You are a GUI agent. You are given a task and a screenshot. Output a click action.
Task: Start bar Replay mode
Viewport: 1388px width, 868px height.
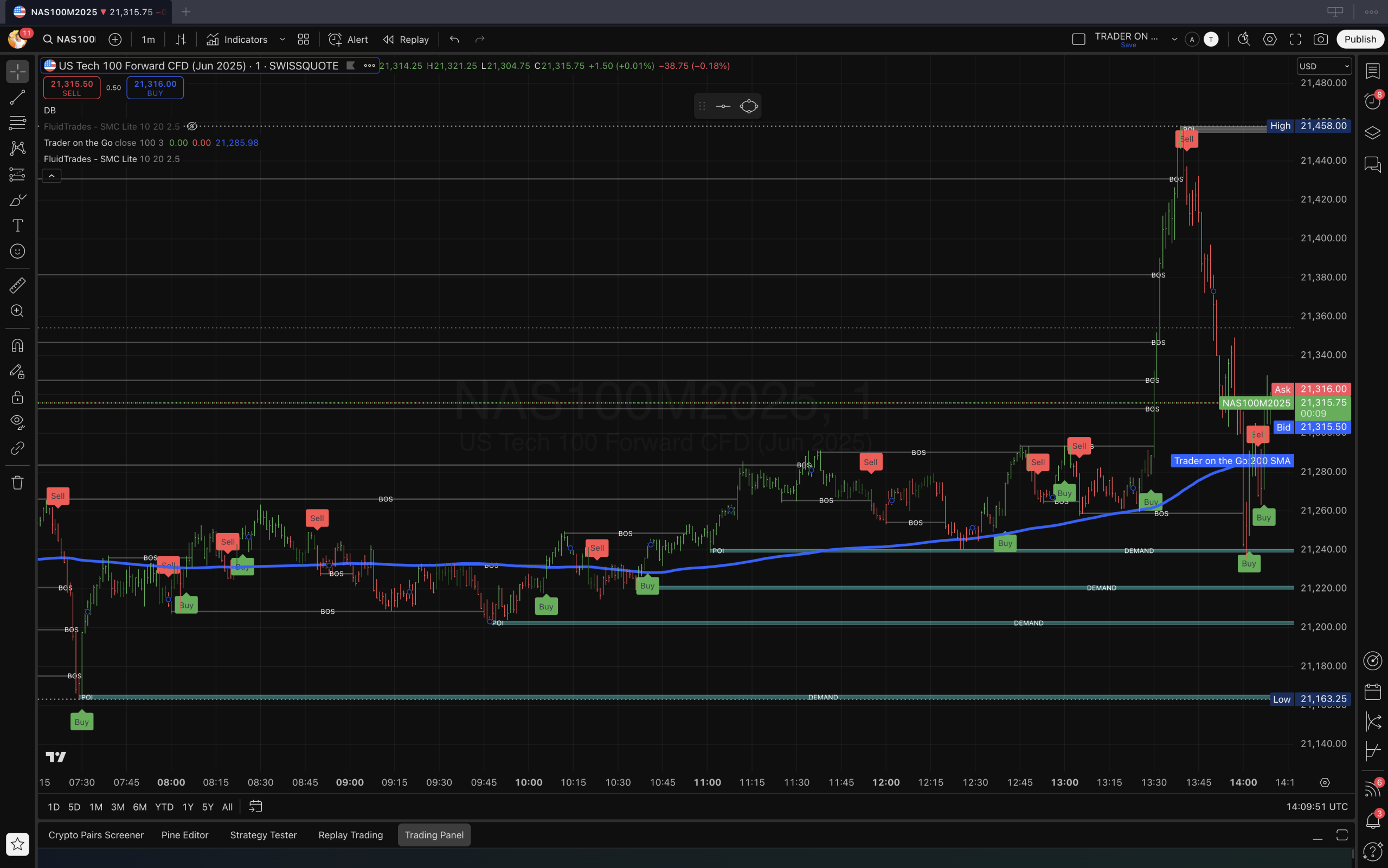[406, 39]
